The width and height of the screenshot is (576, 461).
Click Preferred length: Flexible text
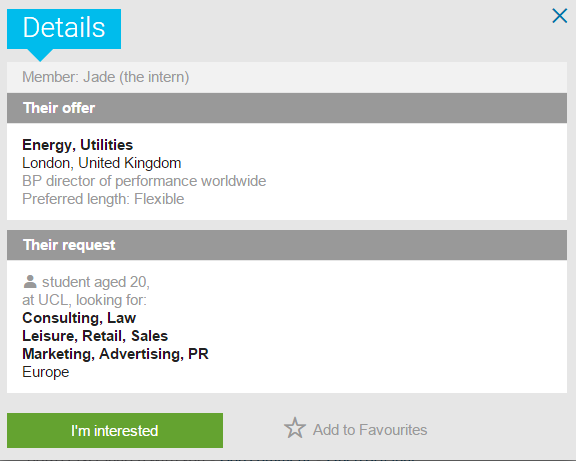tap(103, 199)
